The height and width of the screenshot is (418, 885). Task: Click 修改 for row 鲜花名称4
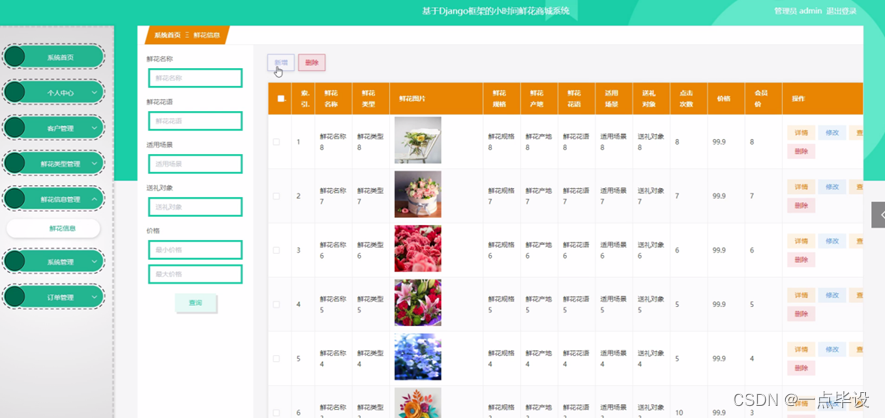click(832, 349)
